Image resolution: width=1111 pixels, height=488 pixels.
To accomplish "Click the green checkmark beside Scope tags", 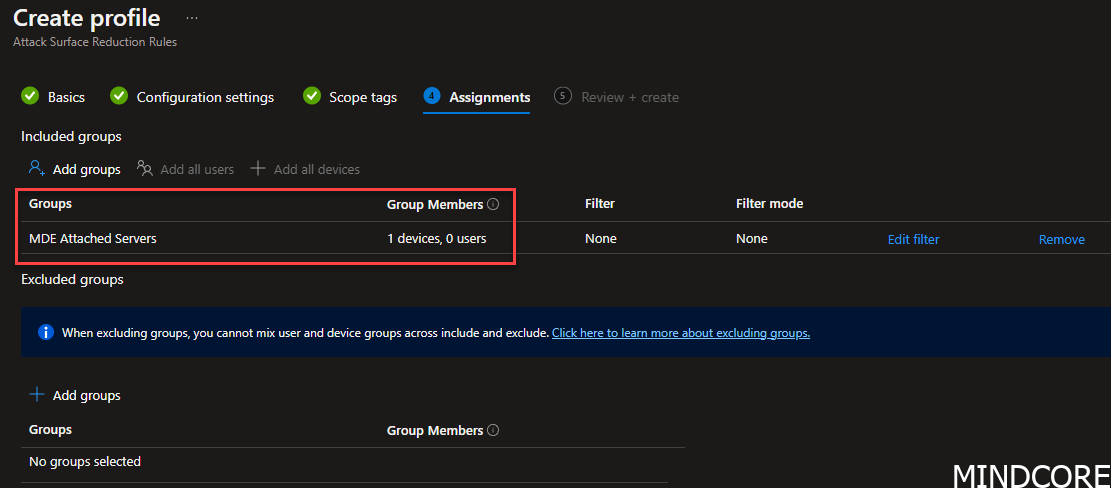I will pyautogui.click(x=312, y=96).
